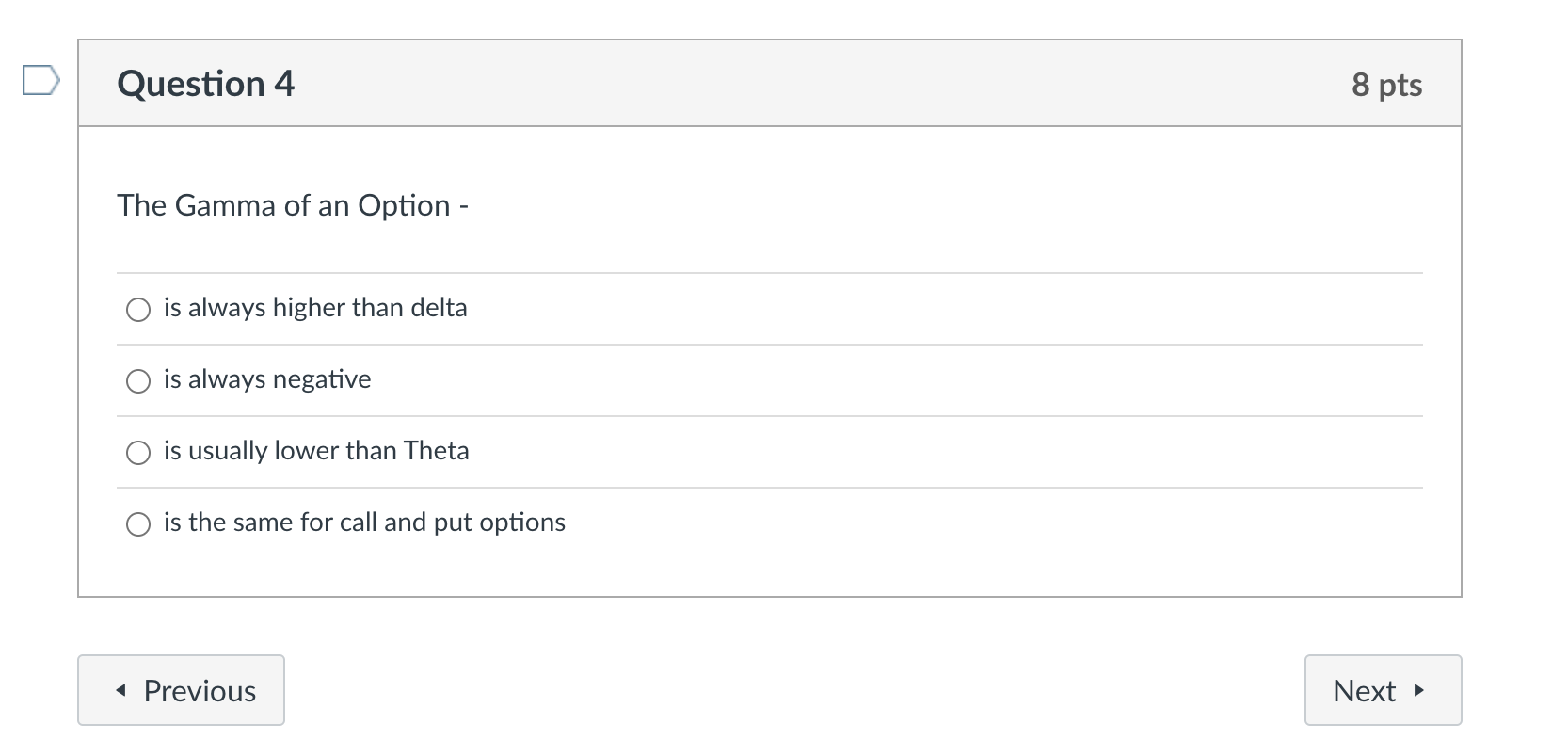This screenshot has width=1568, height=740.
Task: Choose the "is usually lower than Theta" radio button
Action: 138,453
